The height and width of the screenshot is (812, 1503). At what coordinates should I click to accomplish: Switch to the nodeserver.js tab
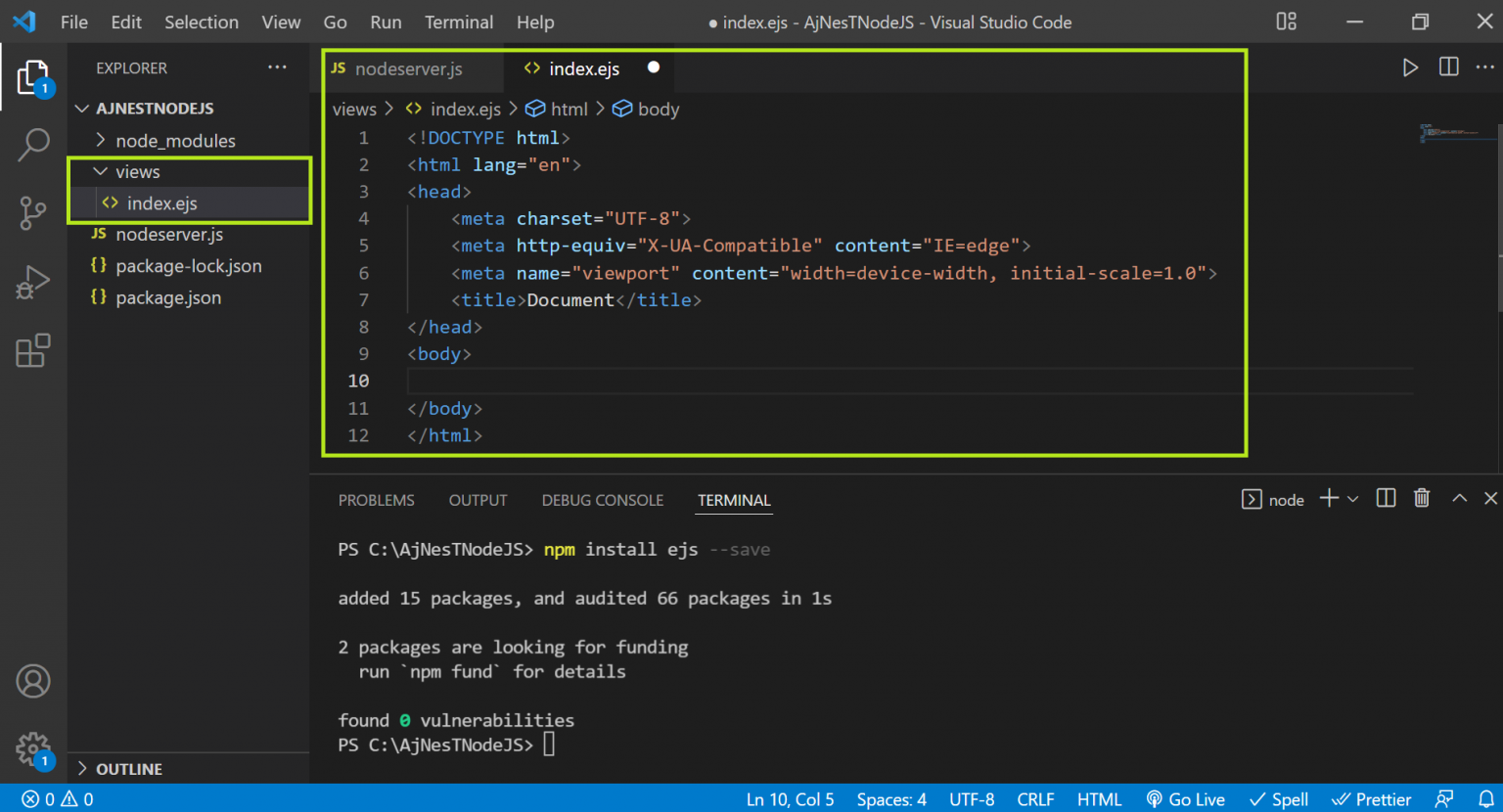[x=407, y=68]
